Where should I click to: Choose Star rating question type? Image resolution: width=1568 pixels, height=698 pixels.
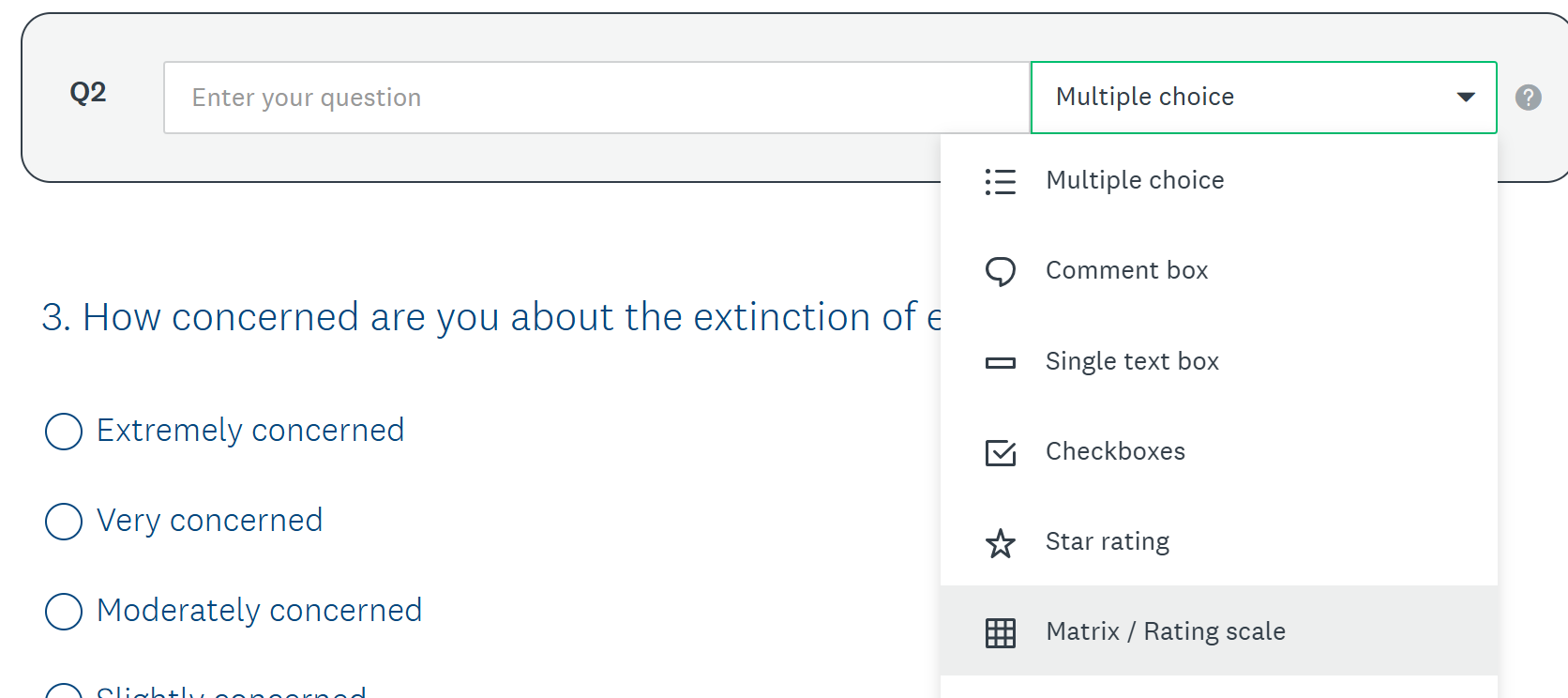point(1107,541)
